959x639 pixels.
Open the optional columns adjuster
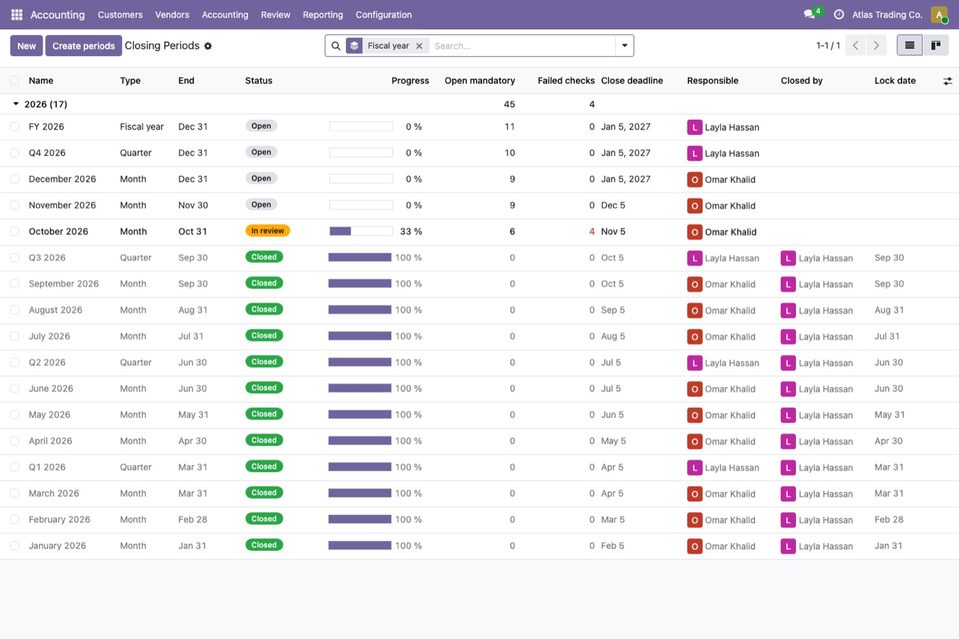click(947, 81)
